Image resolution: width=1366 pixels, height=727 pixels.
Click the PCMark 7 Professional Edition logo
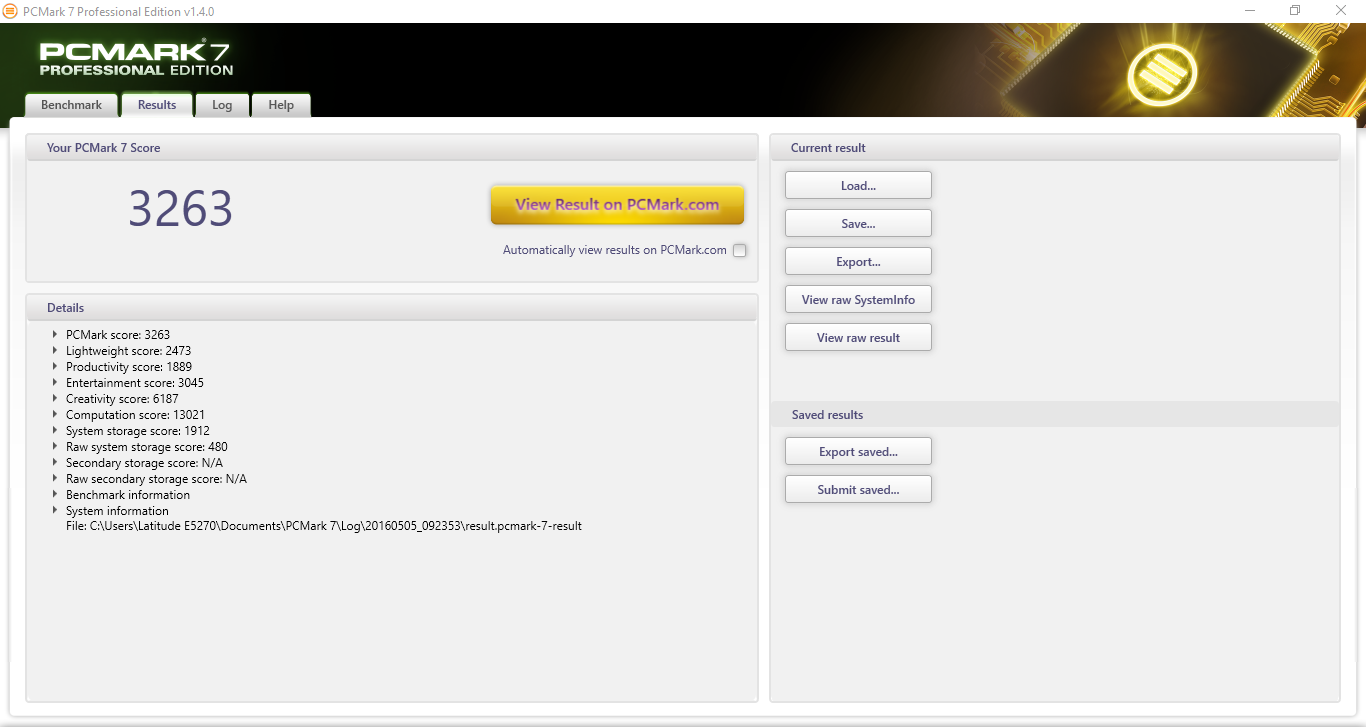click(136, 58)
